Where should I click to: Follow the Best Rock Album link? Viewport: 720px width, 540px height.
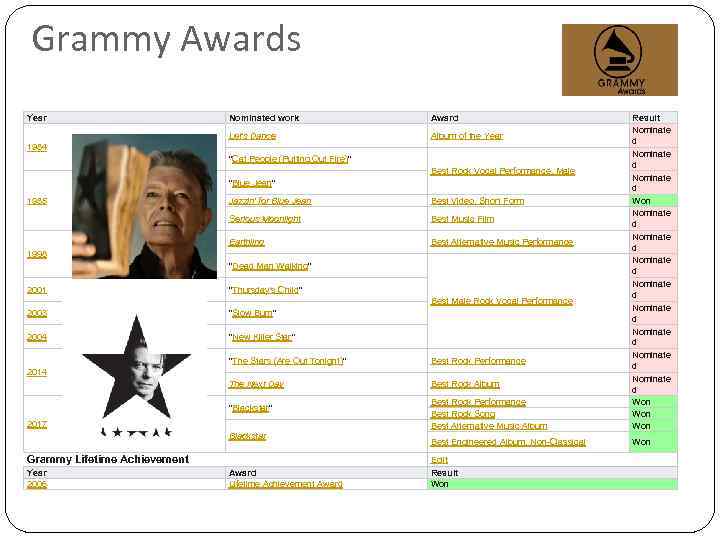465,384
